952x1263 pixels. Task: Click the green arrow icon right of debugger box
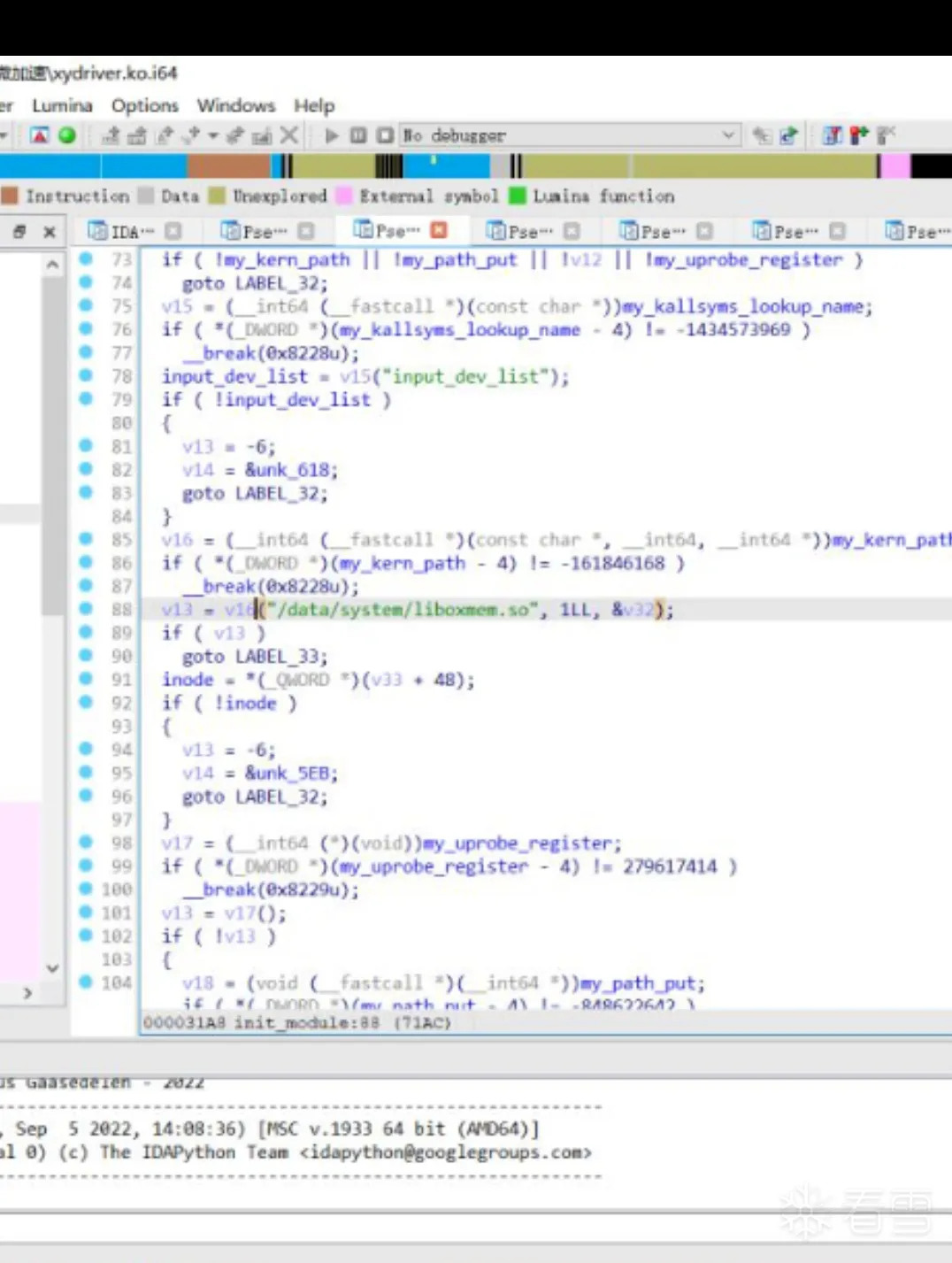coord(788,135)
